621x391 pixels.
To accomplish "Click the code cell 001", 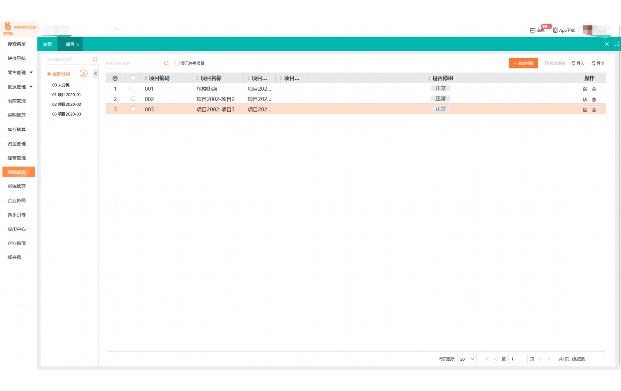I will [149, 89].
